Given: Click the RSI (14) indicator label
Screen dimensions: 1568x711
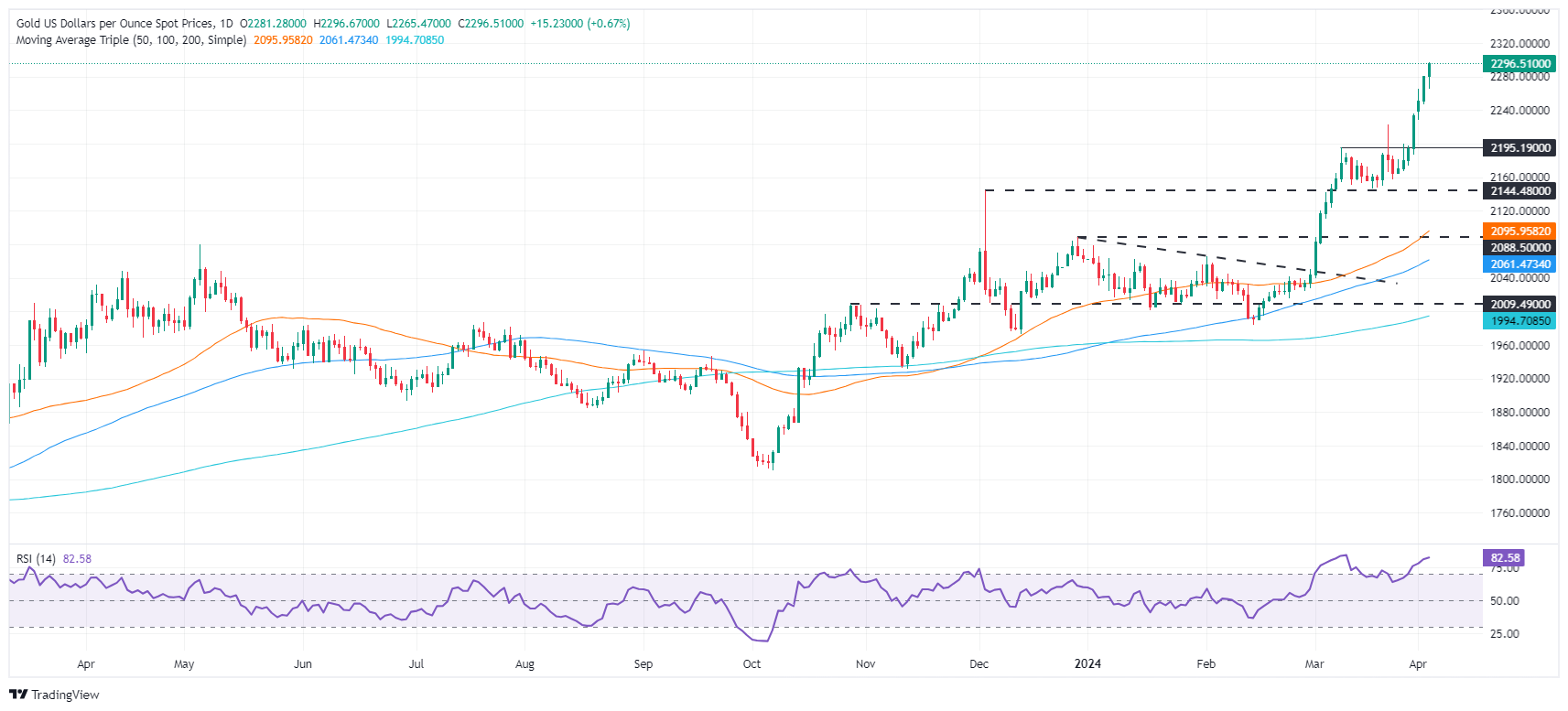Looking at the screenshot, I should [36, 559].
